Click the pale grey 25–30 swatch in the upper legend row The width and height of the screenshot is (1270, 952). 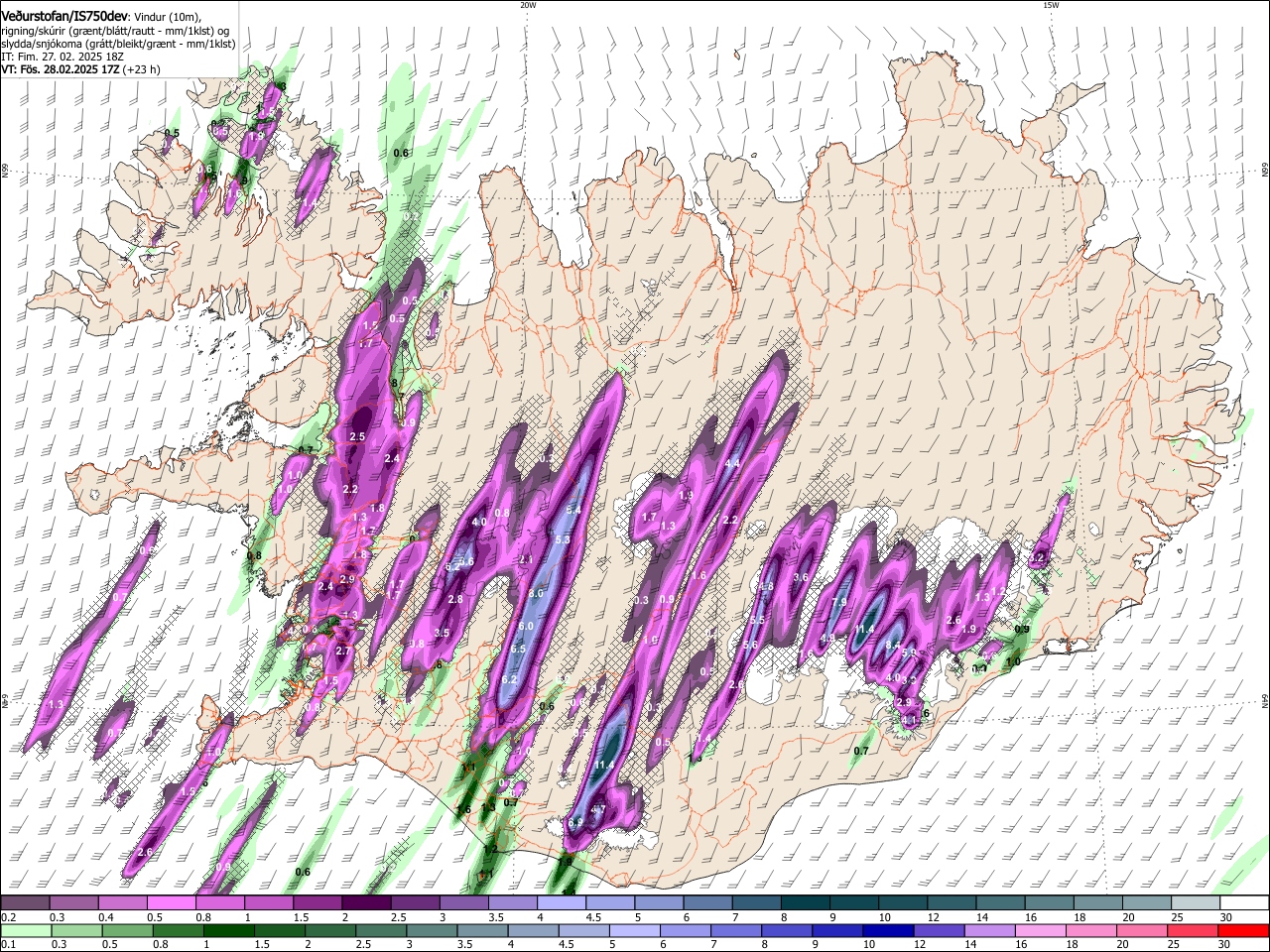(x=1196, y=902)
